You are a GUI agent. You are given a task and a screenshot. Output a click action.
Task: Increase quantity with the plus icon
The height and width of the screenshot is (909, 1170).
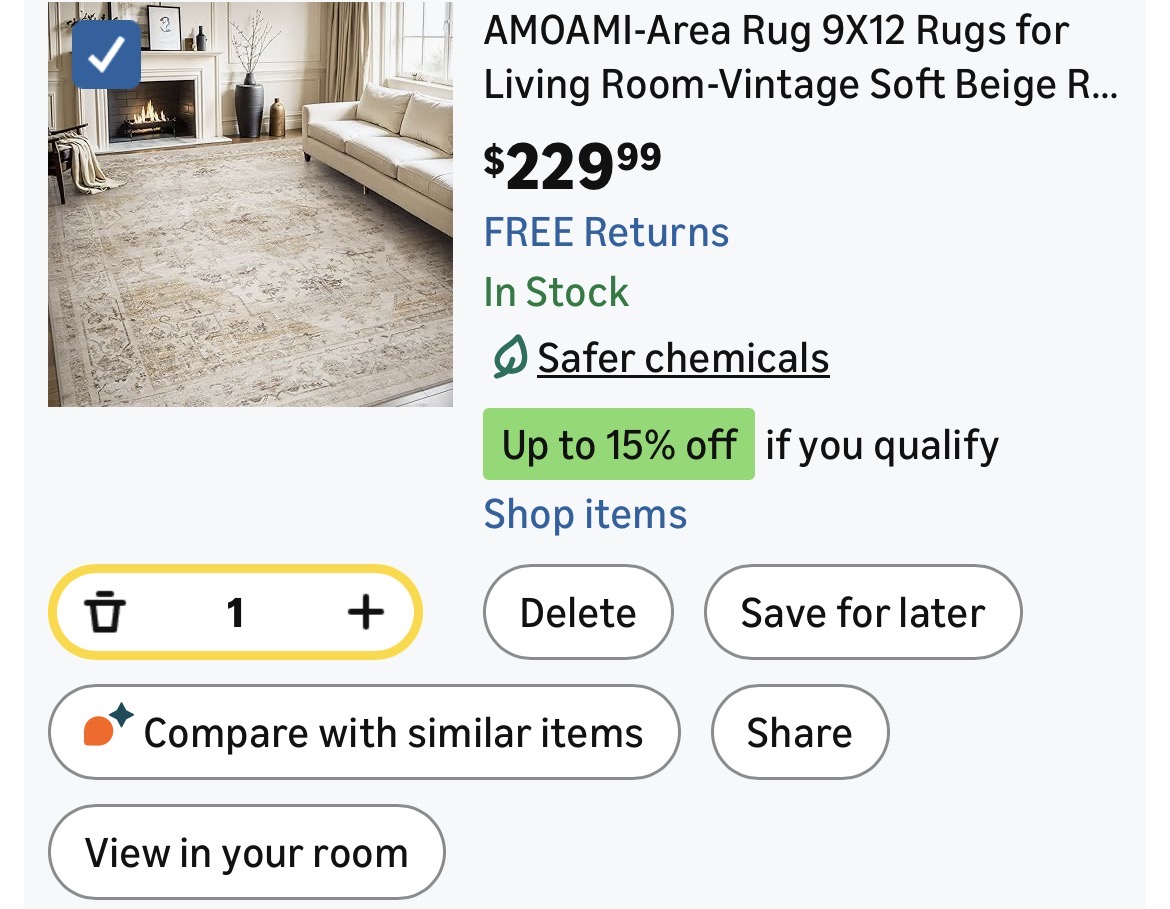coord(365,612)
